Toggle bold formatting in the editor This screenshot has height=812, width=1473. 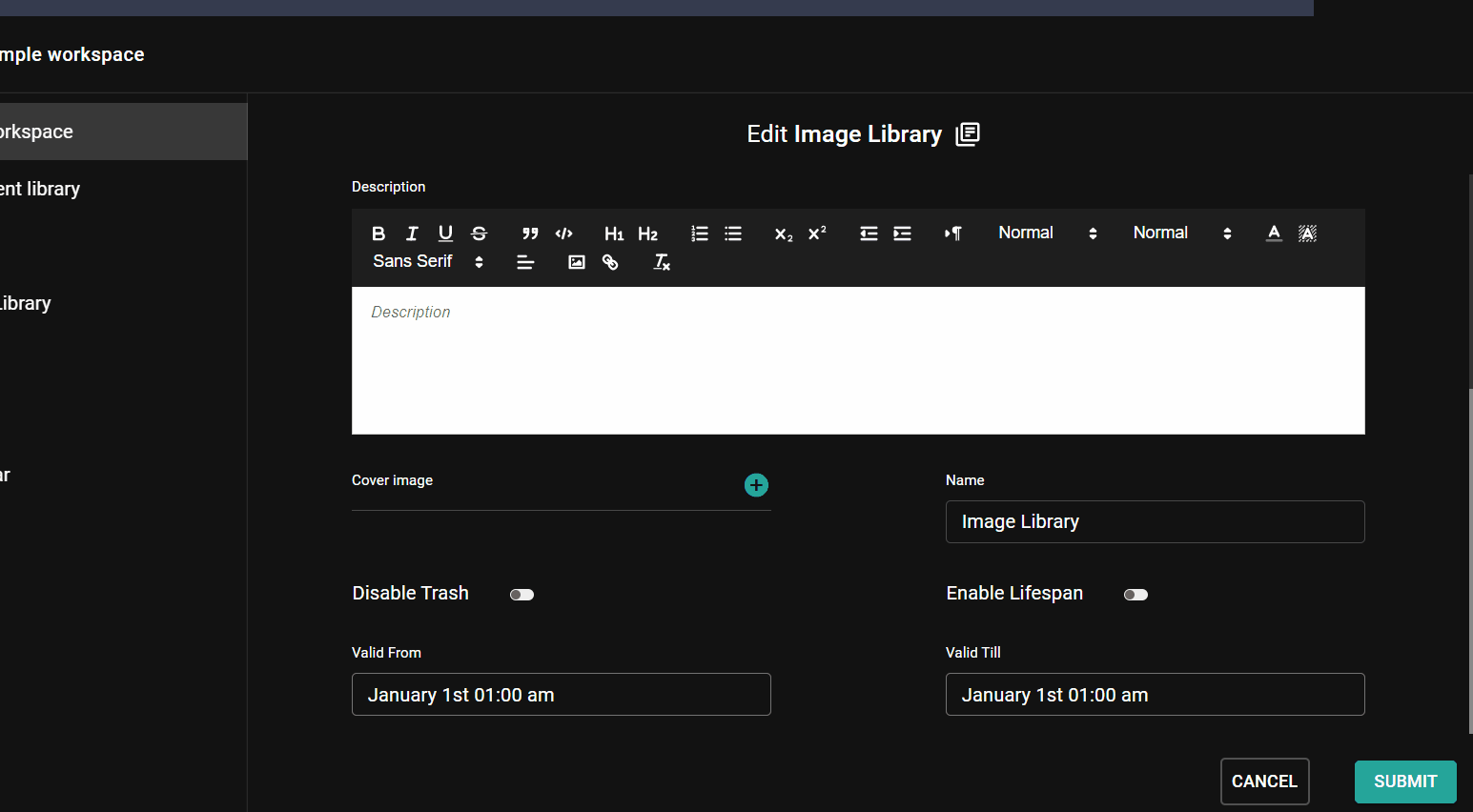(x=378, y=233)
